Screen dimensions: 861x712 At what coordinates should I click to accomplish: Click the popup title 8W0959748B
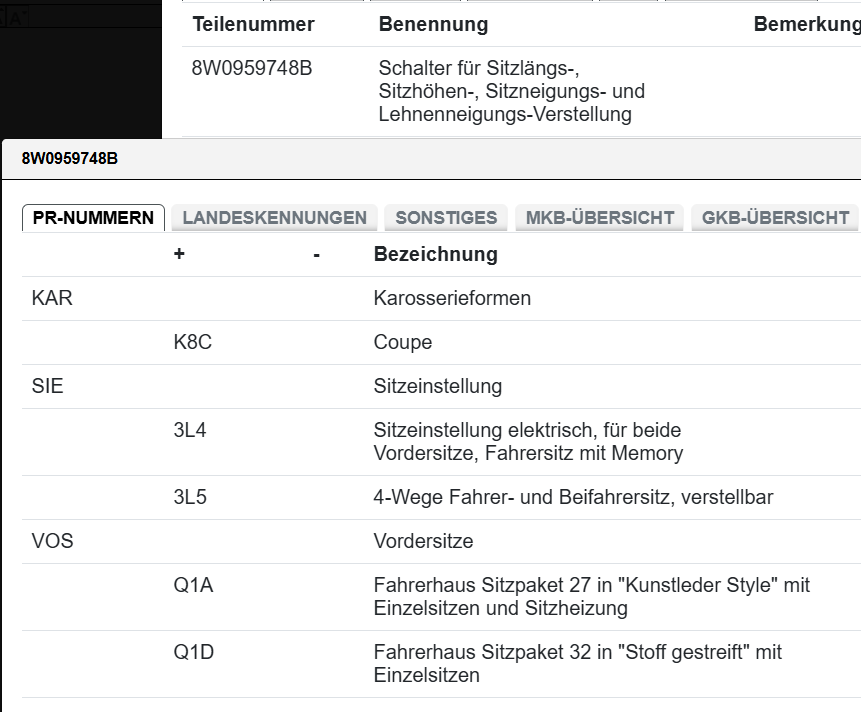pyautogui.click(x=70, y=158)
